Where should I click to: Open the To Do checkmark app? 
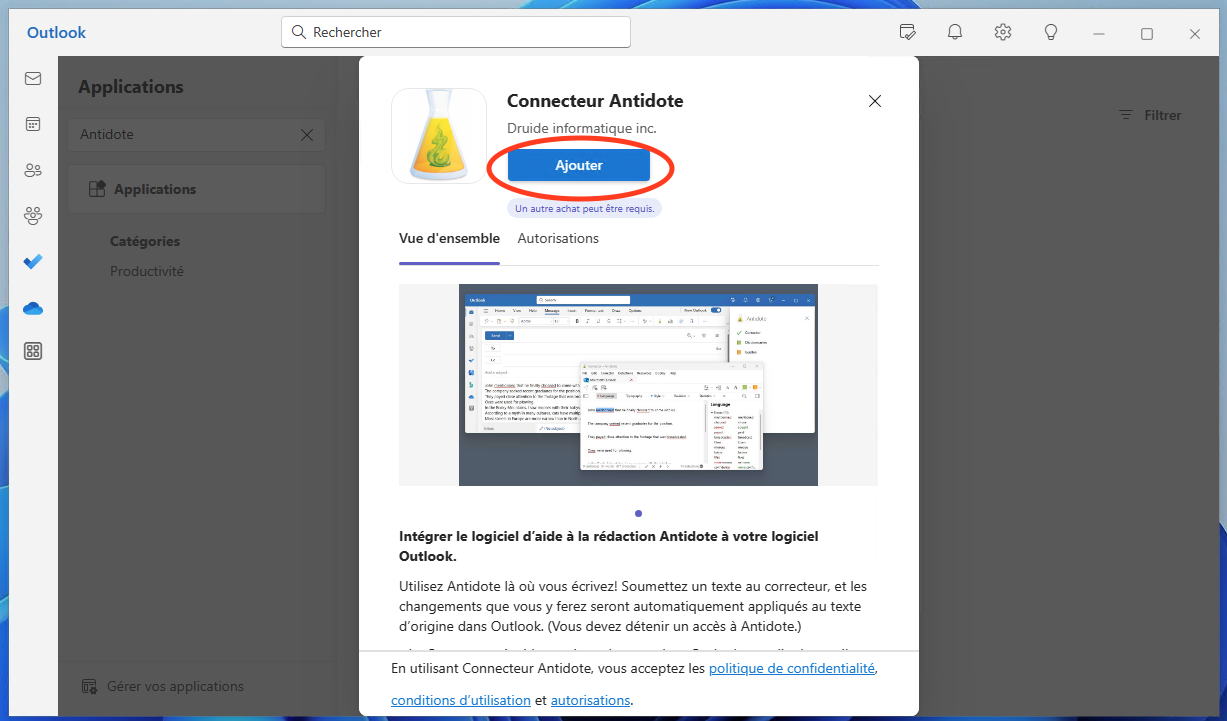tap(33, 261)
